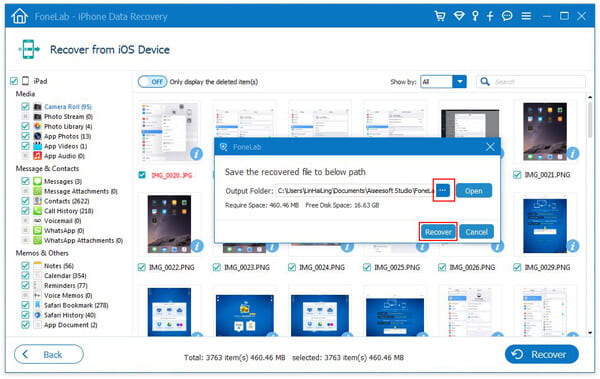Click Cancel in the FoneLab dialog
Image resolution: width=600 pixels, height=379 pixels.
pos(477,232)
